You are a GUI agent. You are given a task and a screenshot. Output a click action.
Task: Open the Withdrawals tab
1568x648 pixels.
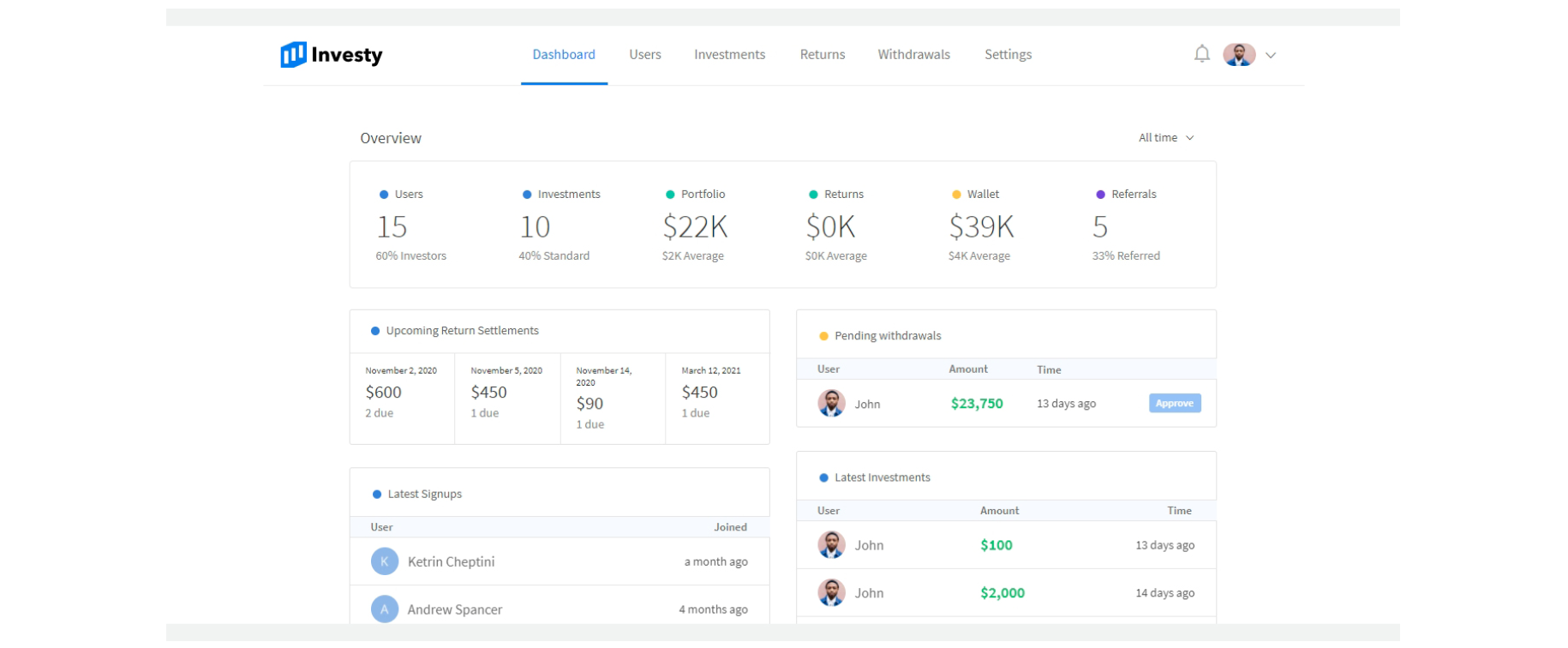(913, 55)
